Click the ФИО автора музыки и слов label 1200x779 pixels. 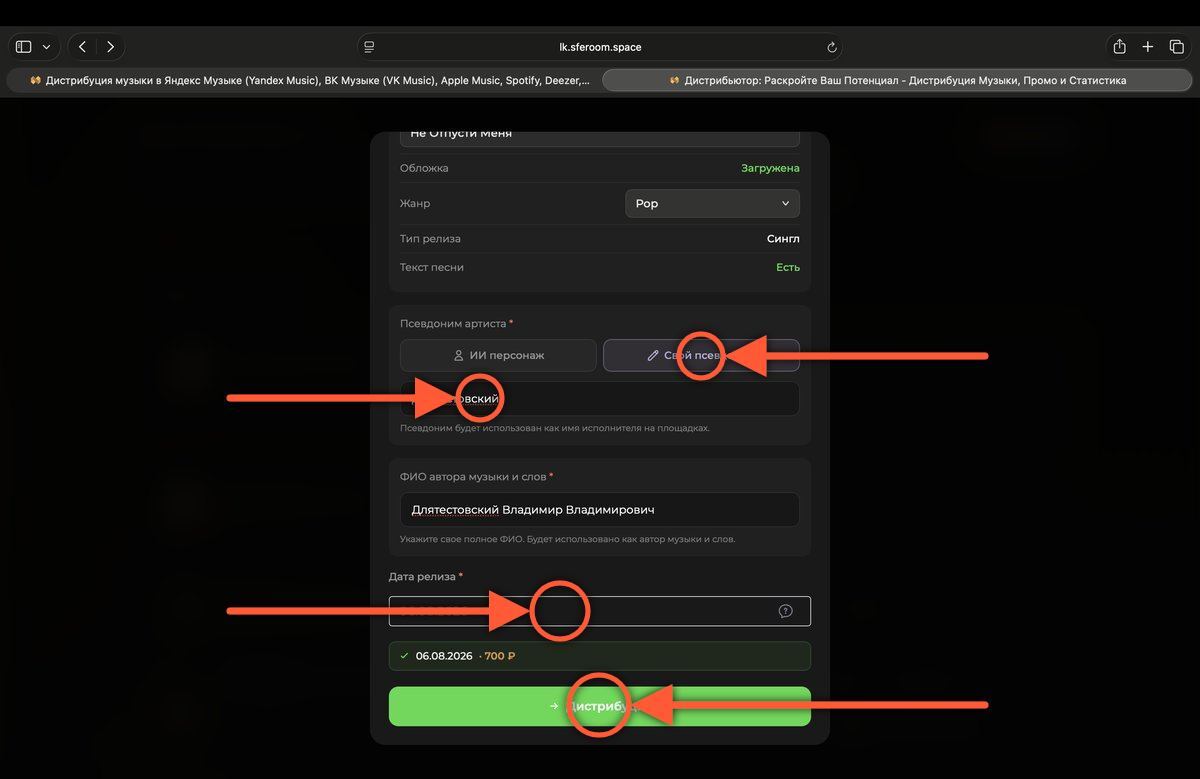(x=477, y=477)
